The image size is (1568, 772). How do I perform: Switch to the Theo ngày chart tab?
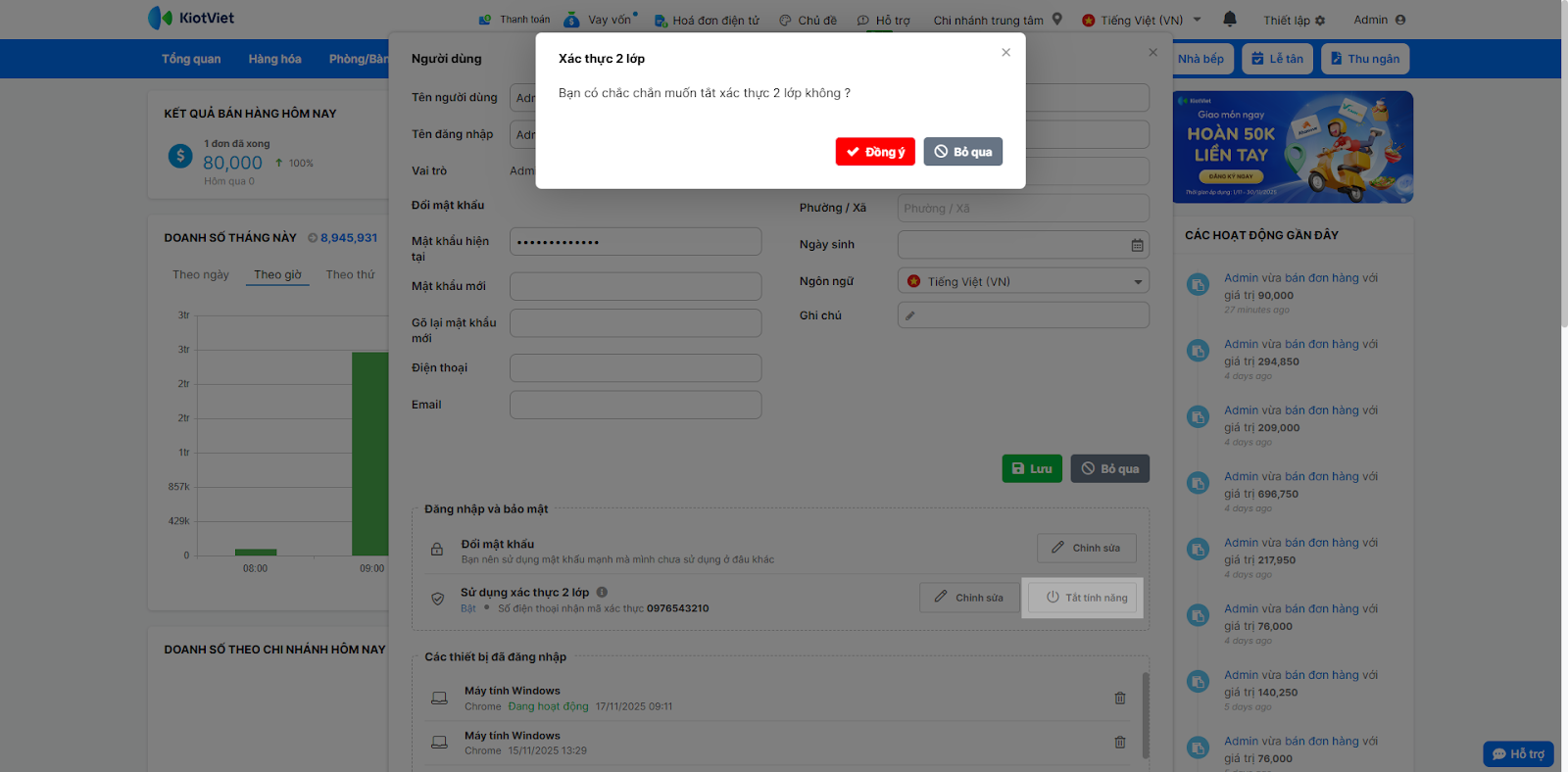201,275
